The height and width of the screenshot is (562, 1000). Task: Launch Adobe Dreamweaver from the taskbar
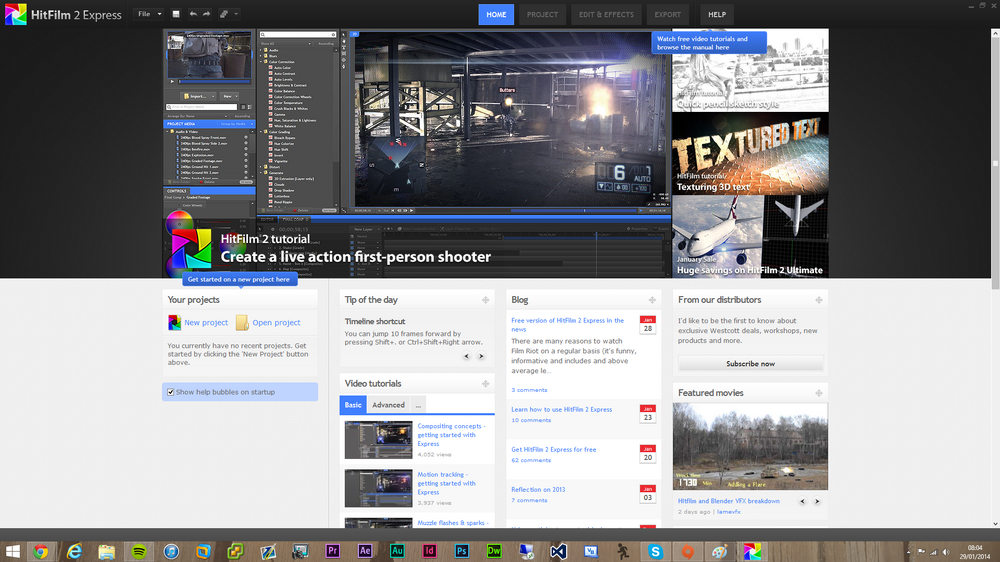[494, 551]
